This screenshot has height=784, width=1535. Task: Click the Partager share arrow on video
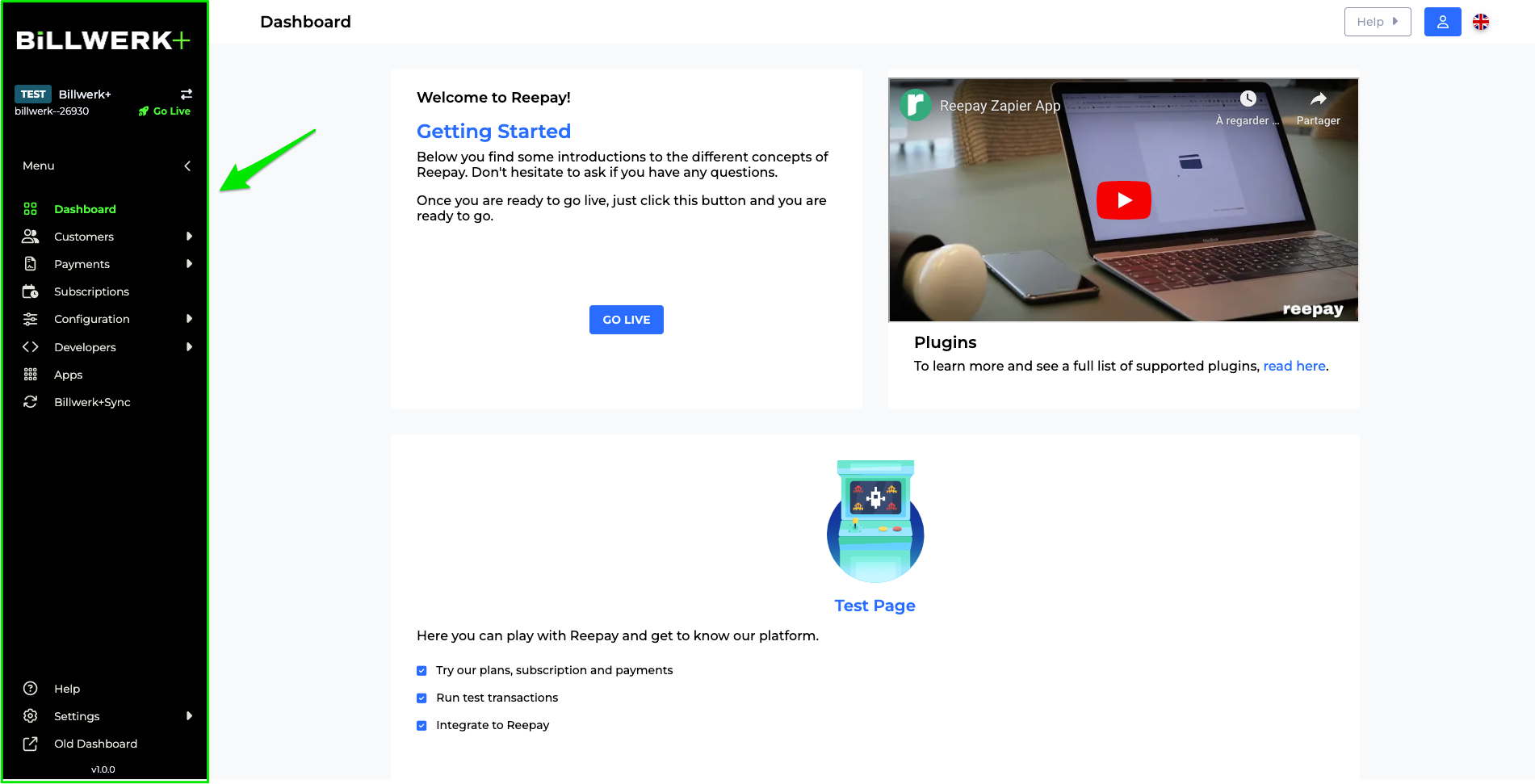point(1319,99)
